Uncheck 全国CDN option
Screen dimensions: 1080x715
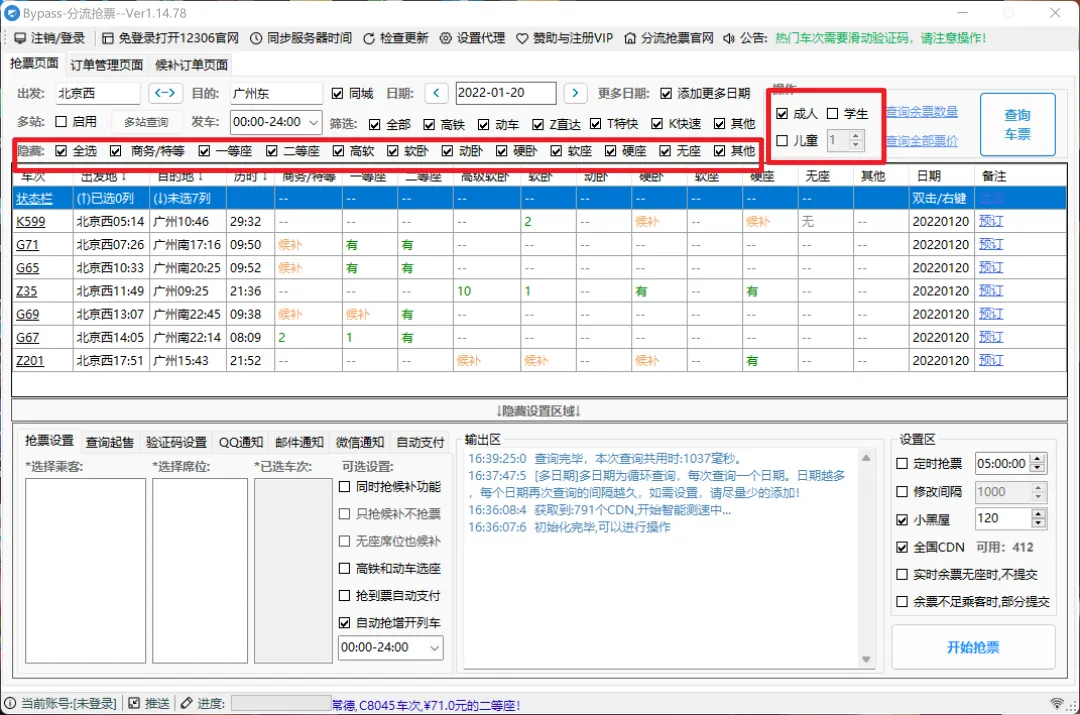coord(902,547)
